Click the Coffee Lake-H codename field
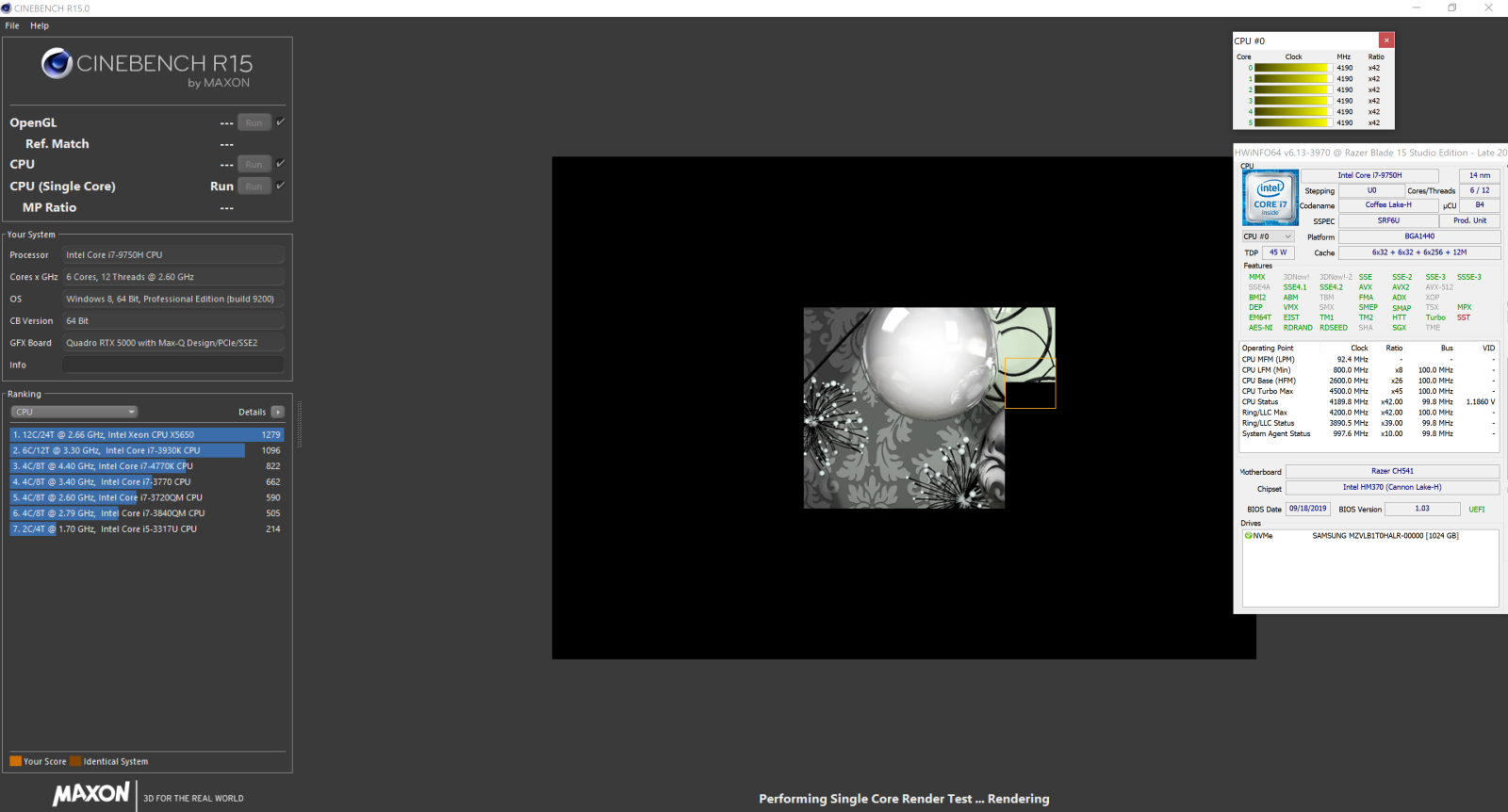Screen dimensions: 1508x812 coord(1388,204)
